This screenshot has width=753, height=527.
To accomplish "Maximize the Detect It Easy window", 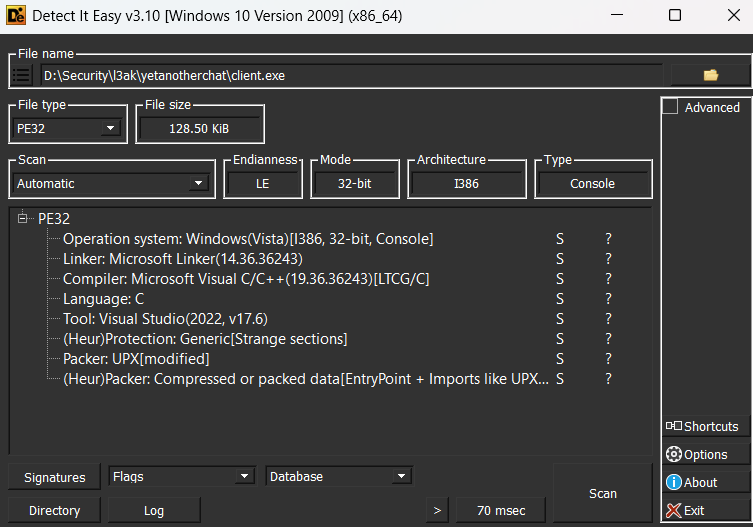I will pyautogui.click(x=675, y=15).
